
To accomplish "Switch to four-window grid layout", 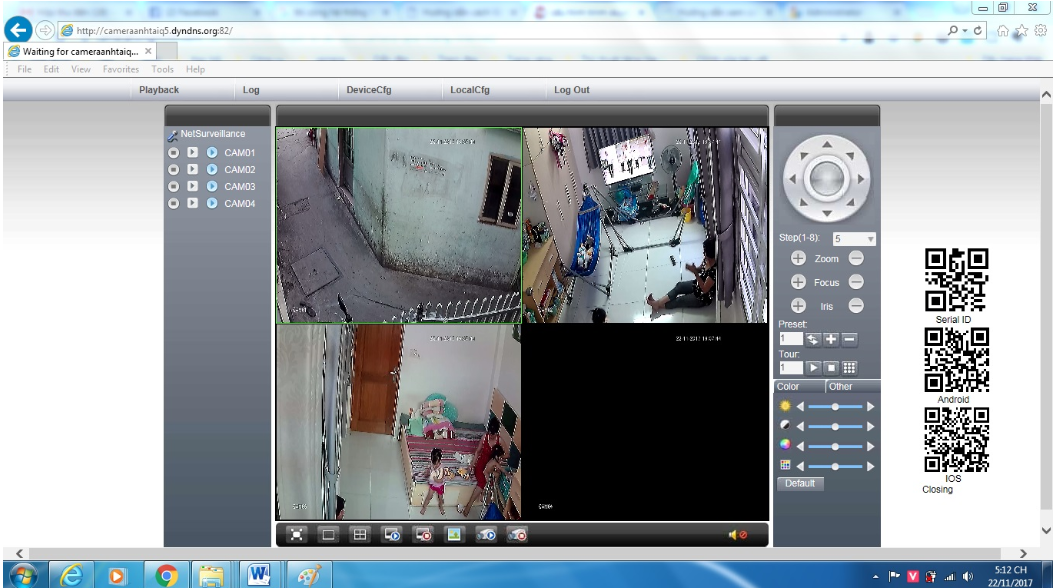I will [358, 535].
